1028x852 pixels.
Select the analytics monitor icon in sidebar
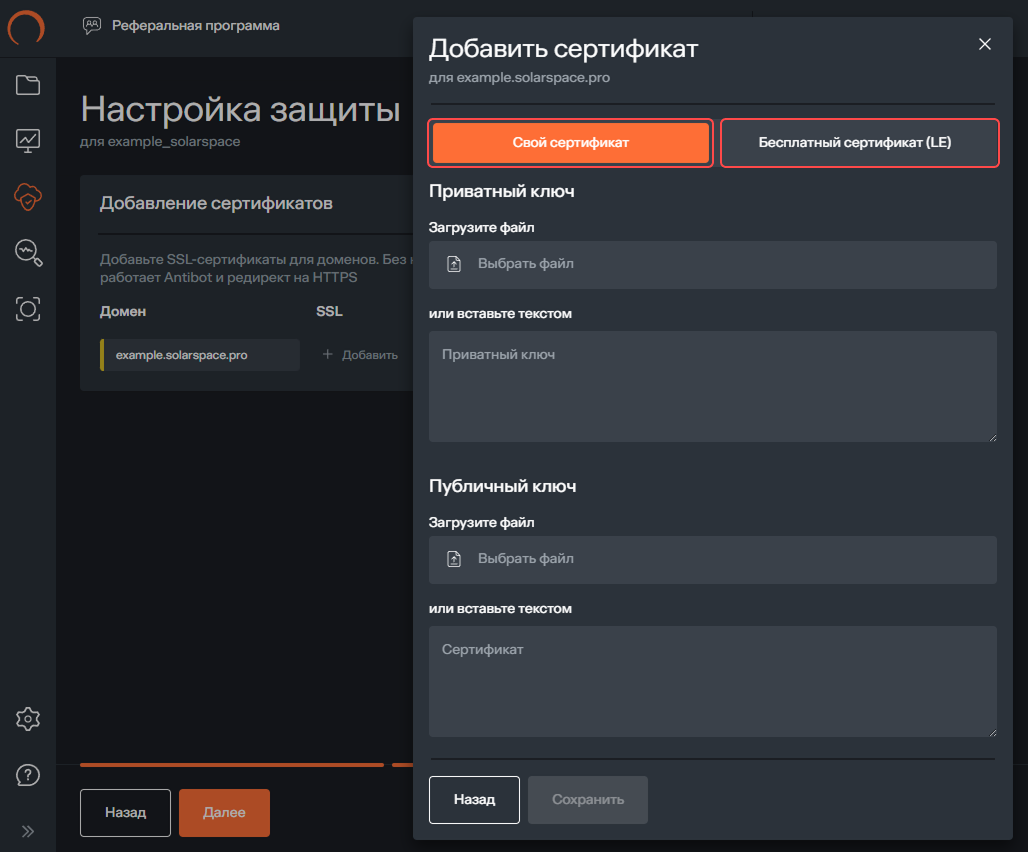[x=28, y=140]
